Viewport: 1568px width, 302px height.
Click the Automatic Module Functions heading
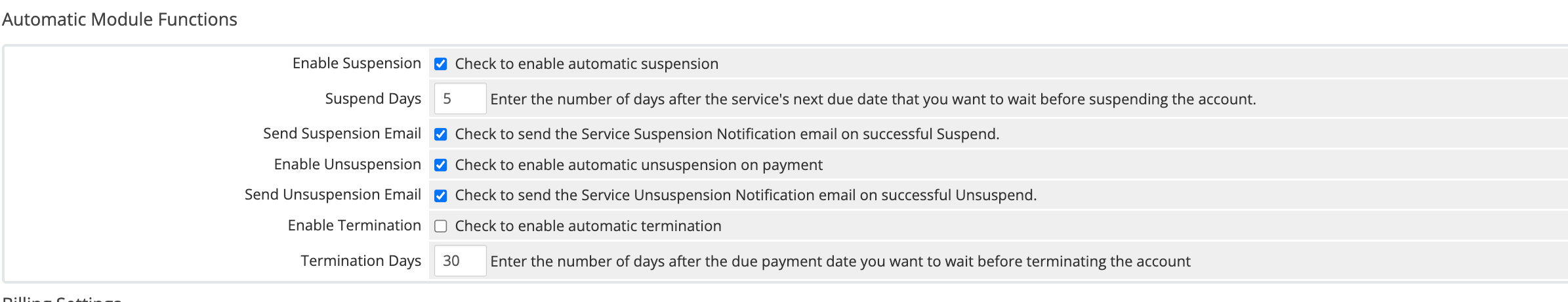tap(119, 19)
